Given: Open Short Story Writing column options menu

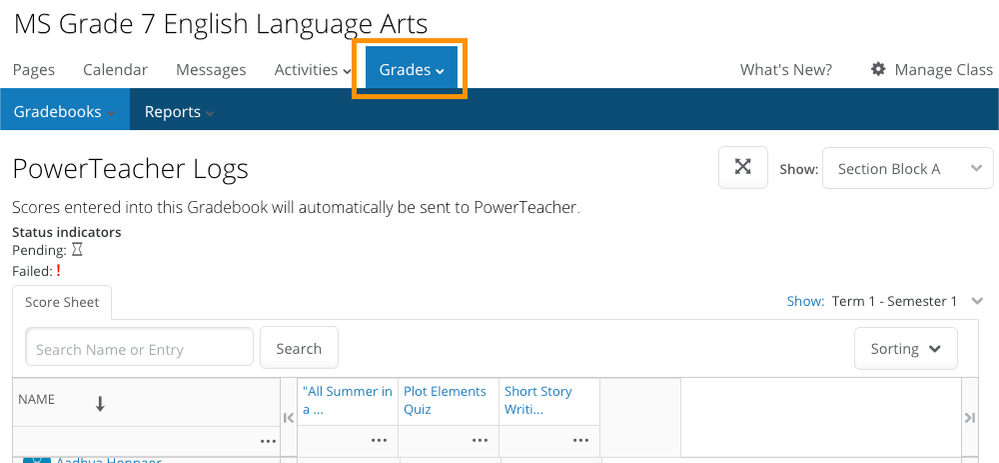Looking at the screenshot, I should (x=580, y=441).
